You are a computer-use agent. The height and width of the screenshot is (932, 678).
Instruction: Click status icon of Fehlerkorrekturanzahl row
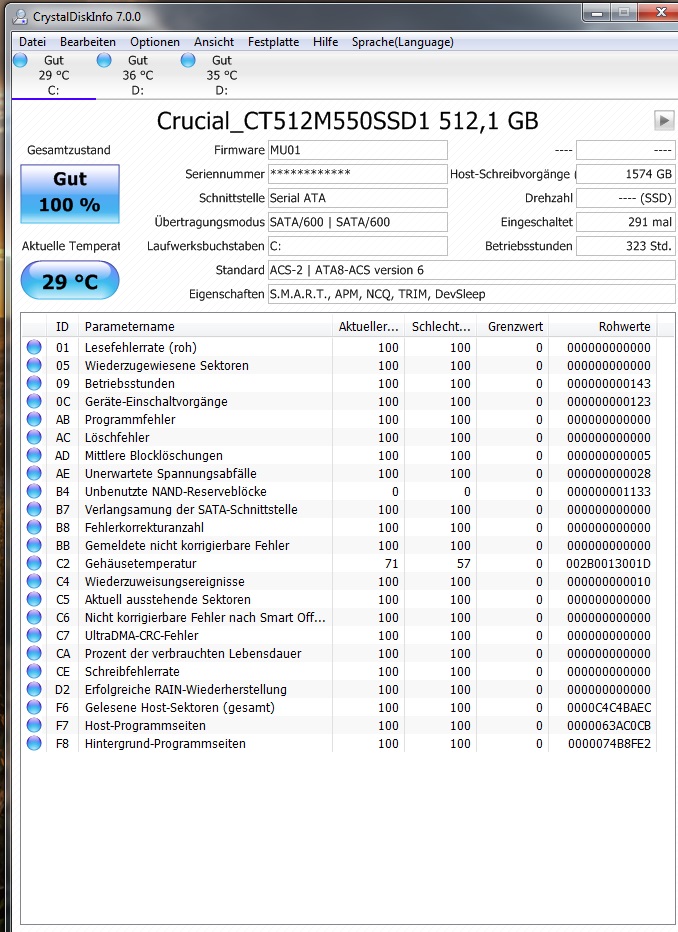(34, 527)
